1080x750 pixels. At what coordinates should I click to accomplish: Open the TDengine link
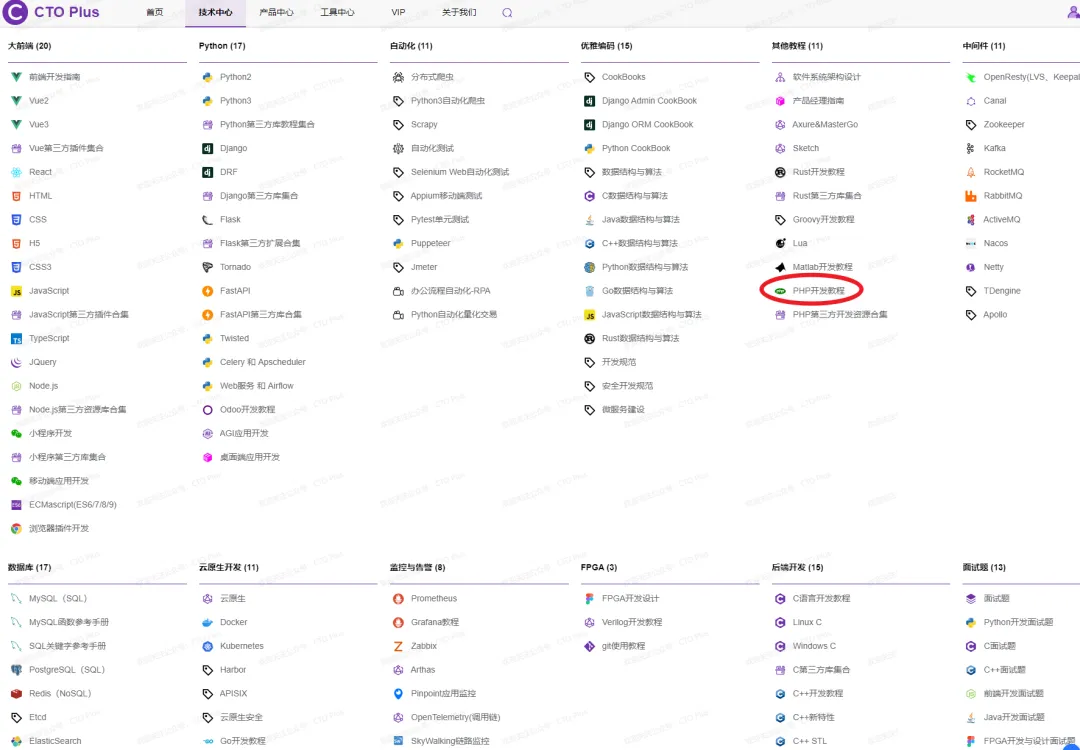(x=1002, y=291)
